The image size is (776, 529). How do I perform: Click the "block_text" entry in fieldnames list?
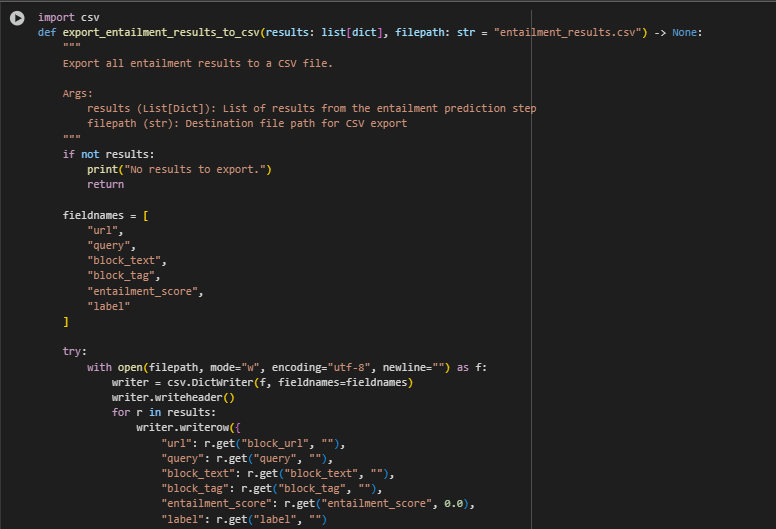127,260
